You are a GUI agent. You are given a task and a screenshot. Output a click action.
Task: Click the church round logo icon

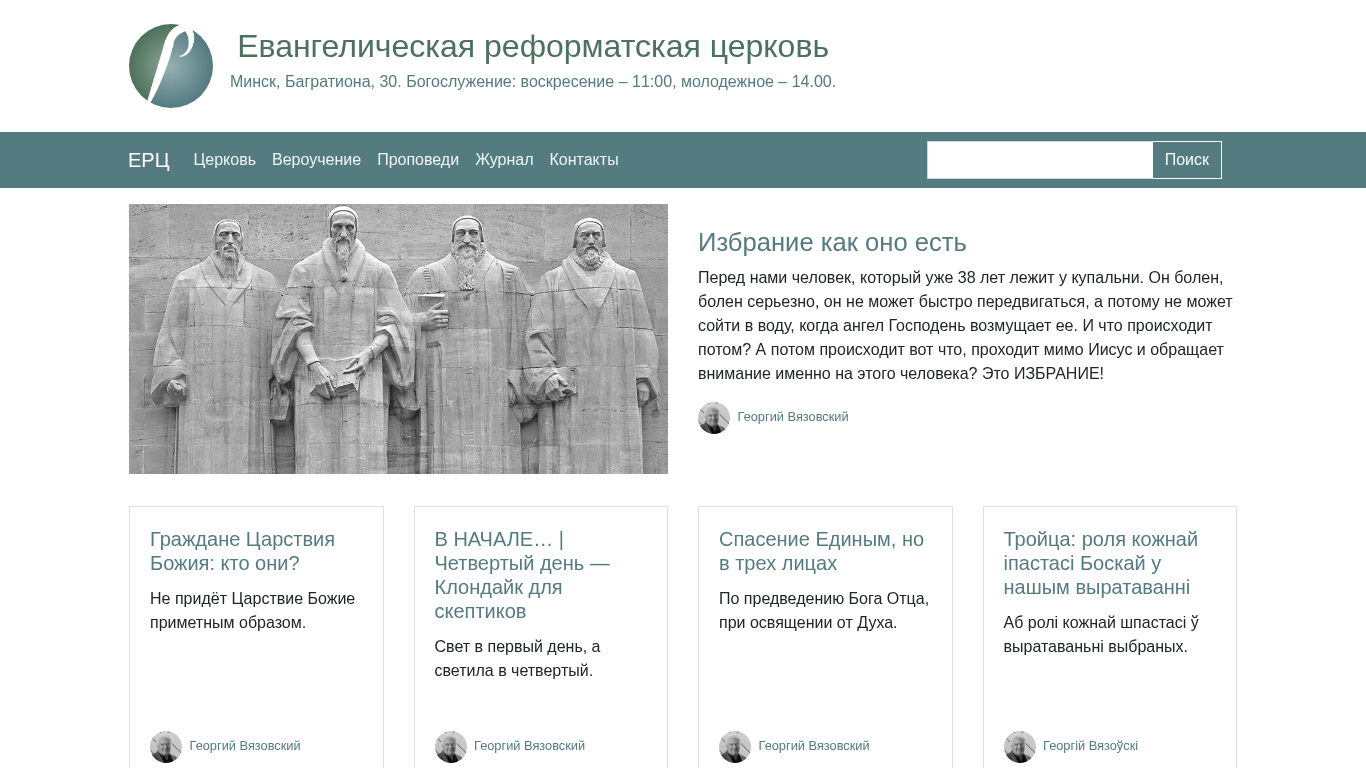point(171,66)
